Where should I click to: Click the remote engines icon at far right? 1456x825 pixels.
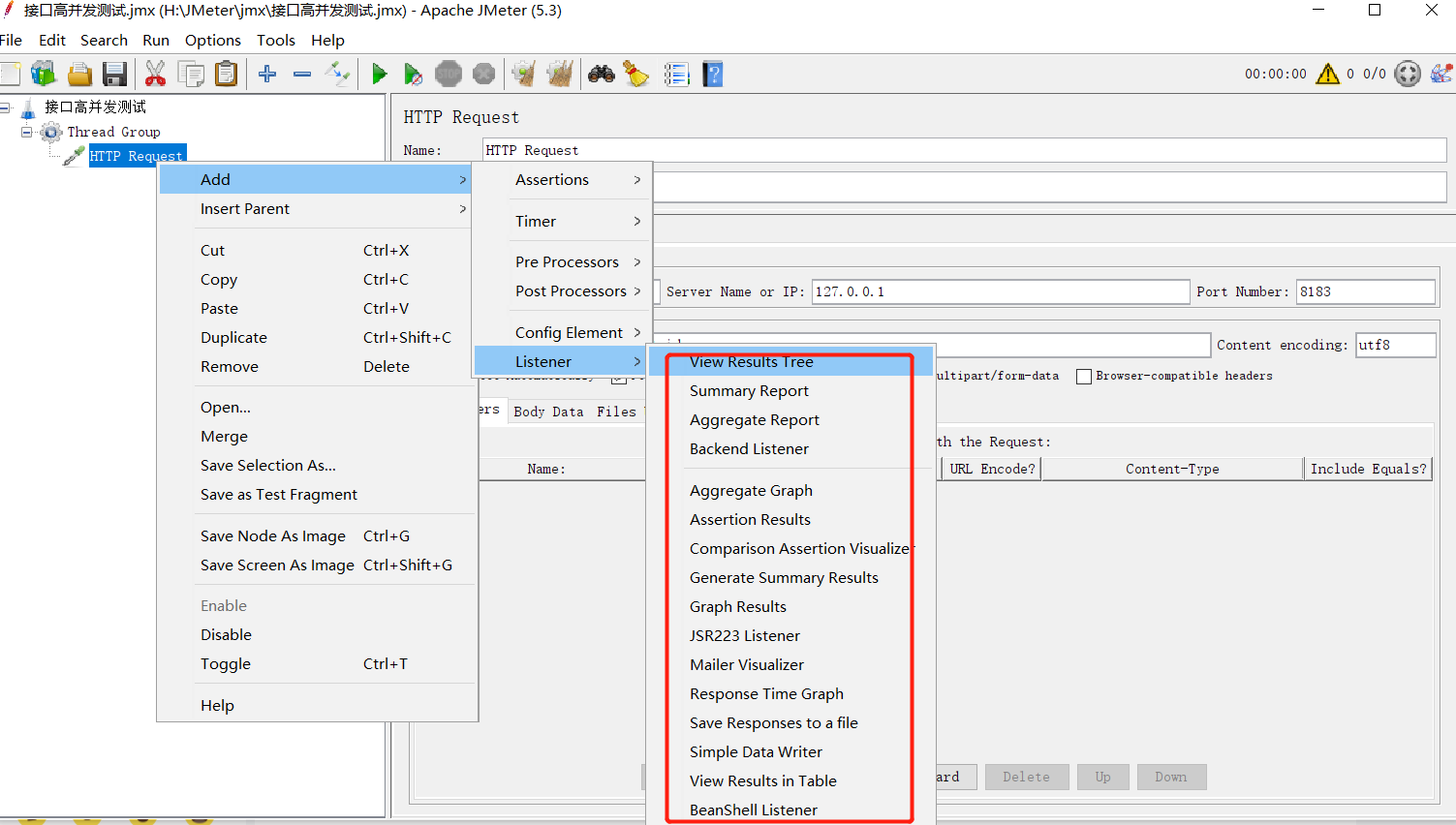tap(1441, 74)
